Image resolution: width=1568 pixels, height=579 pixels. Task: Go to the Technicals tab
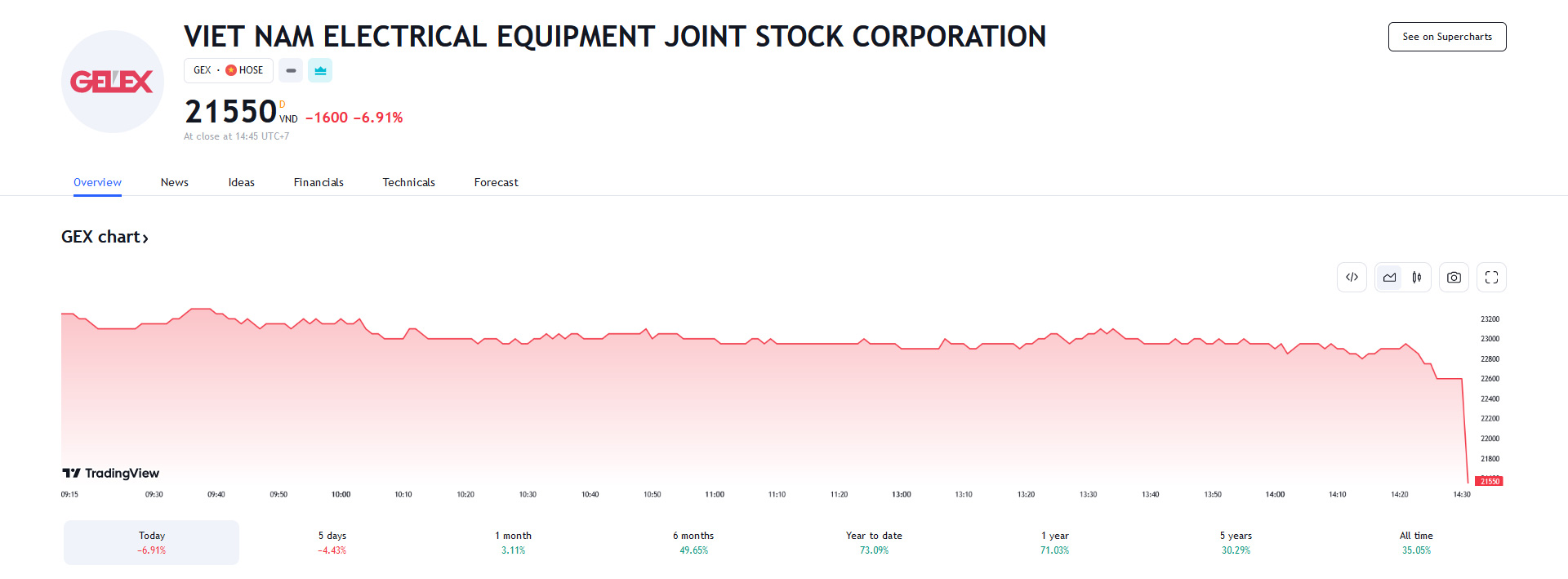tap(408, 182)
